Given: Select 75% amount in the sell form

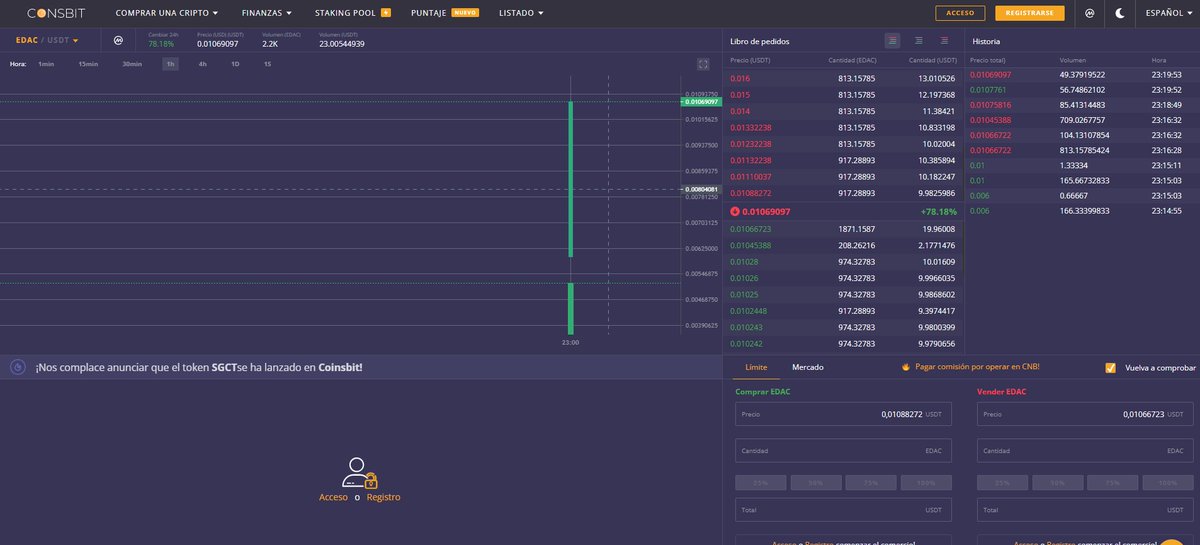Looking at the screenshot, I should click(x=1113, y=483).
